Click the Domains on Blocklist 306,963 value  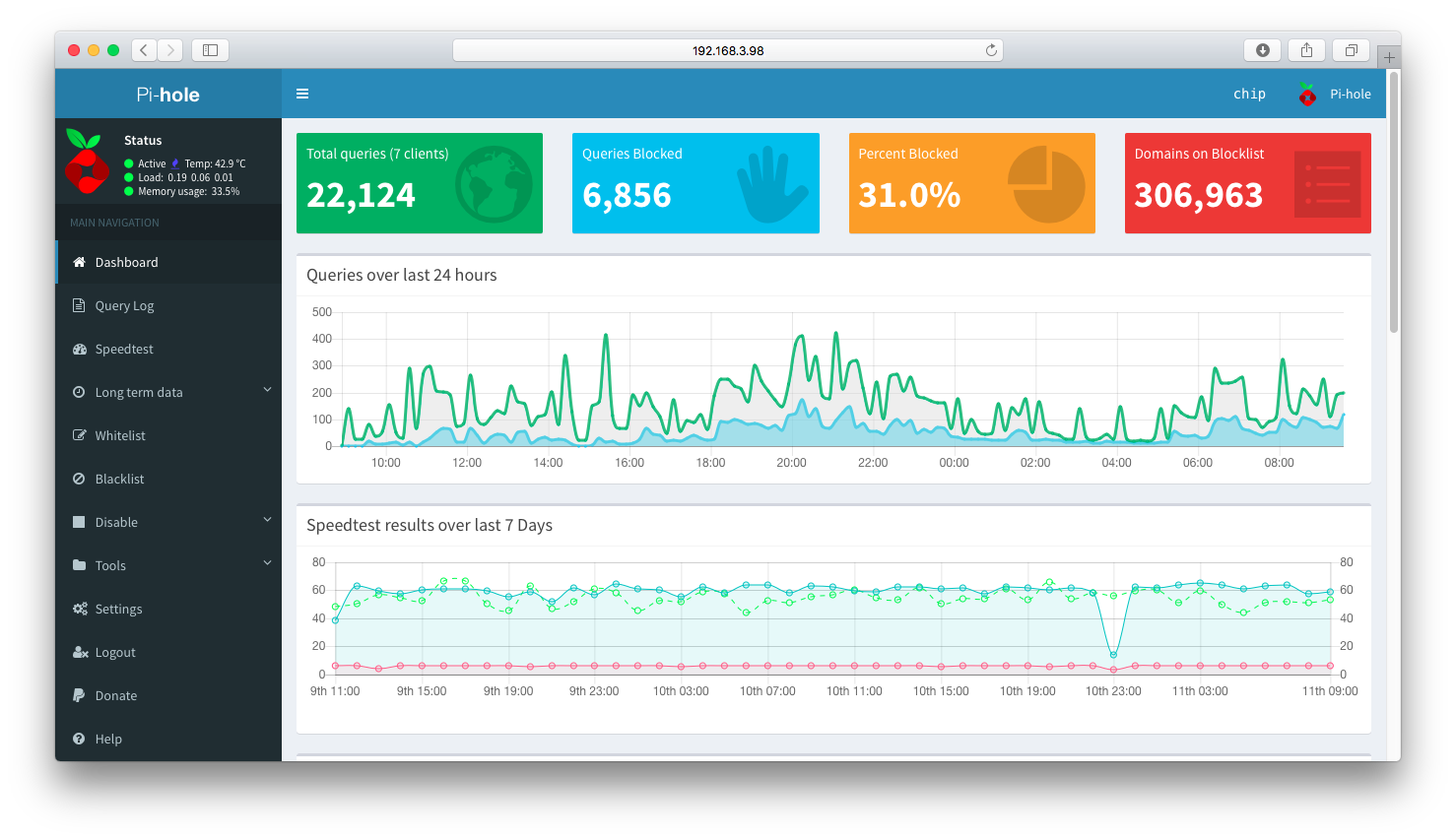(x=1198, y=195)
